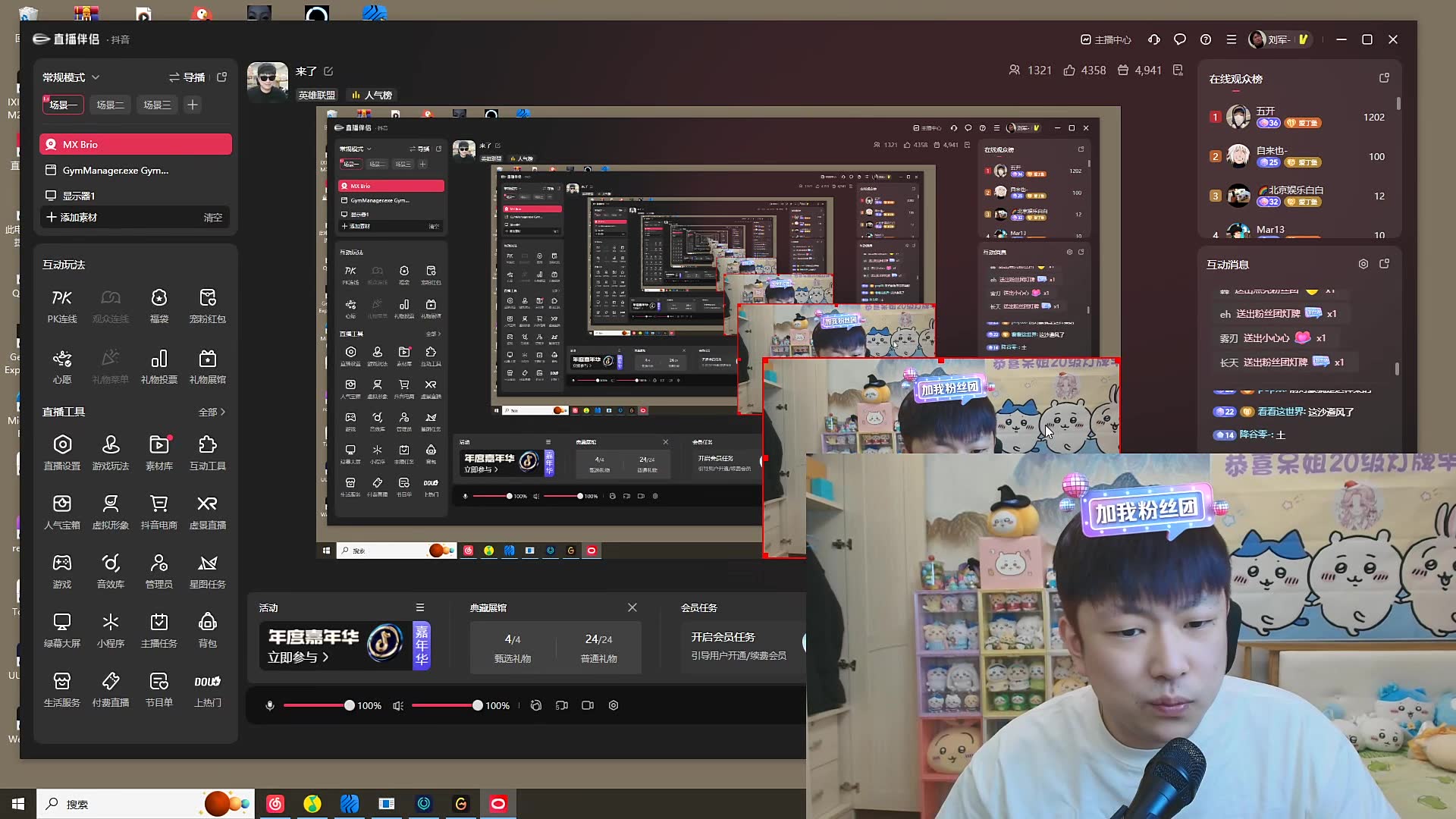
Task: Switch to 场景三 scene tab
Action: tap(157, 105)
